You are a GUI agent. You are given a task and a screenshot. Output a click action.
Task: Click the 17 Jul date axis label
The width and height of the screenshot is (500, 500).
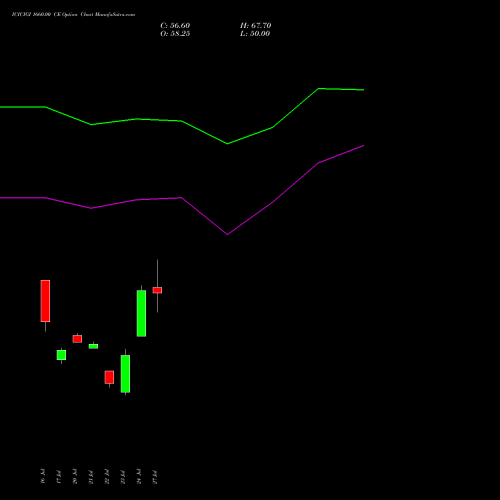point(59,476)
